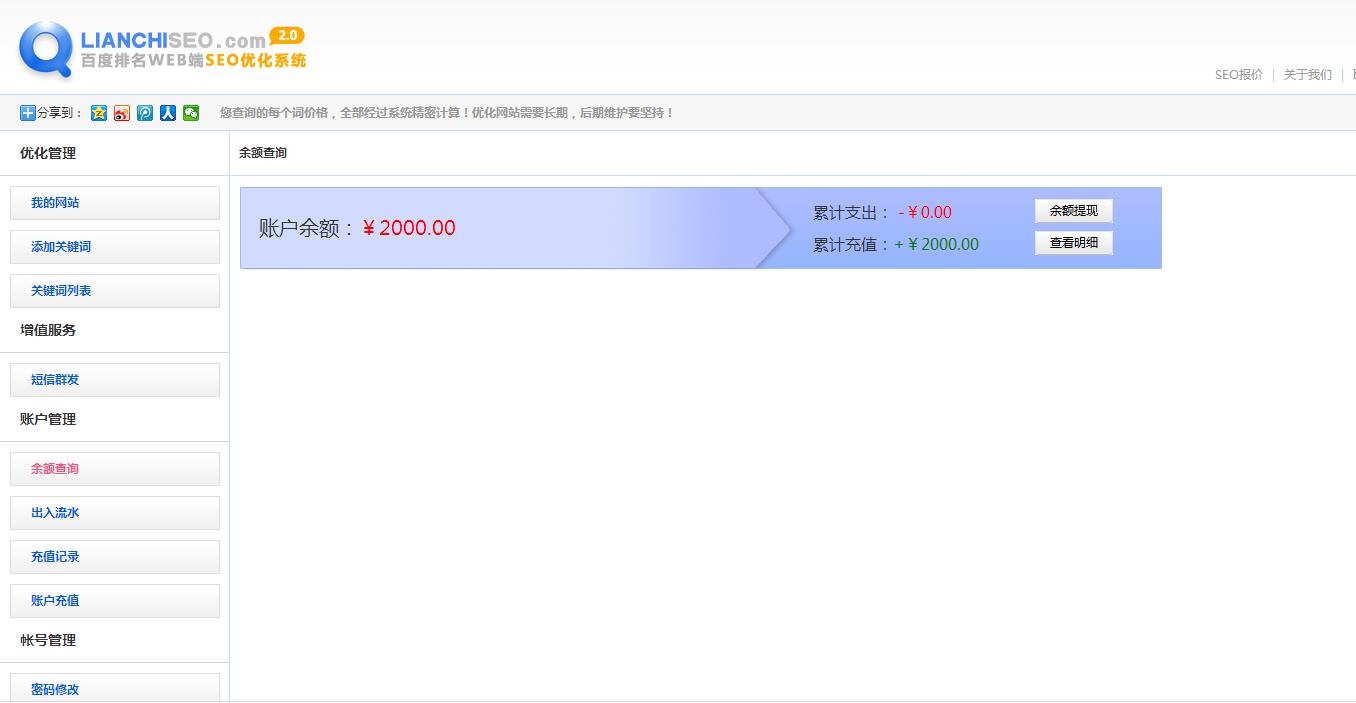Viewport: 1356px width, 703px height.
Task: Share to 新浪微博 using its icon
Action: [121, 113]
